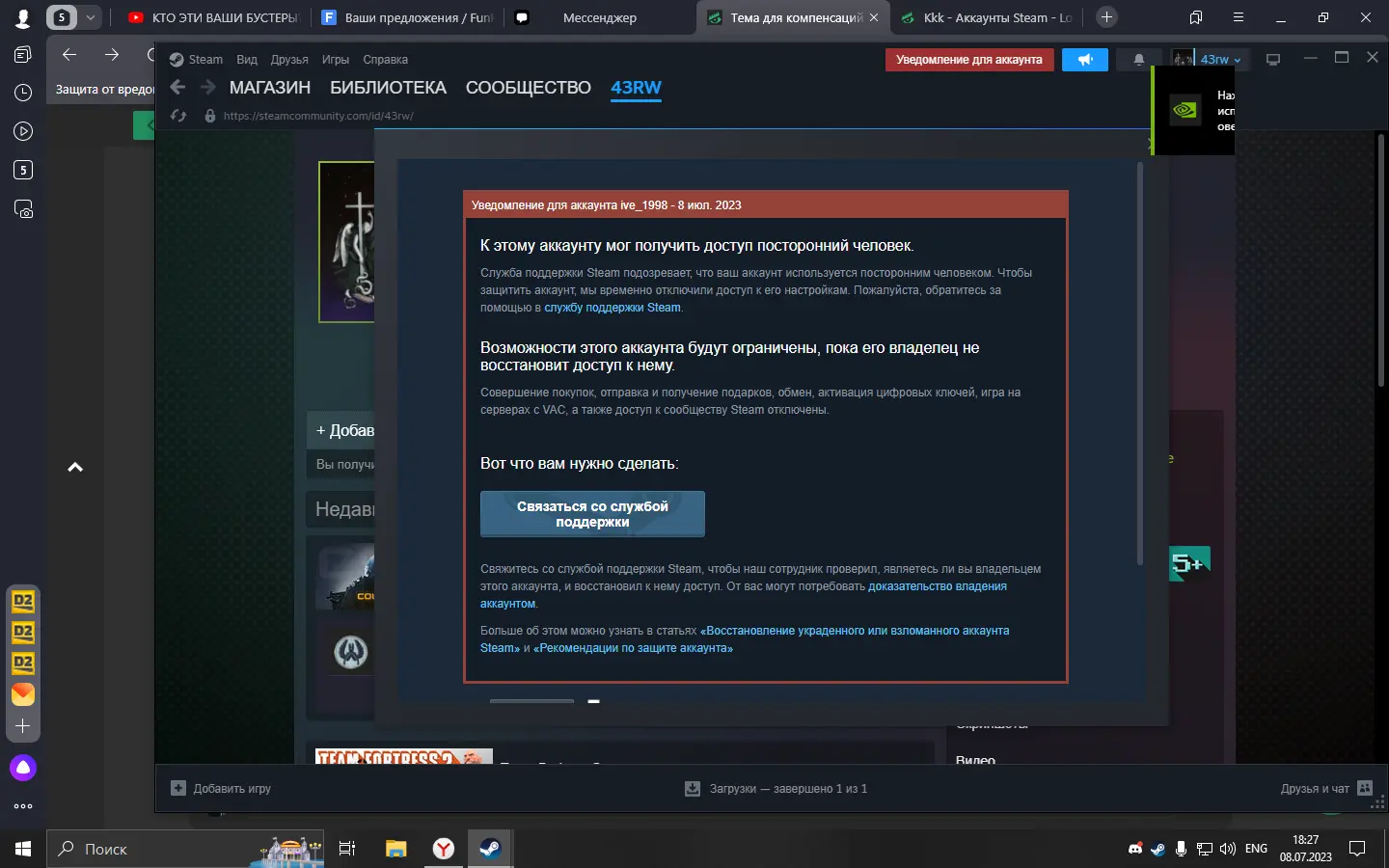Click the padlock icon beside the Steam URL
Screen dimensions: 1389x868
point(209,116)
